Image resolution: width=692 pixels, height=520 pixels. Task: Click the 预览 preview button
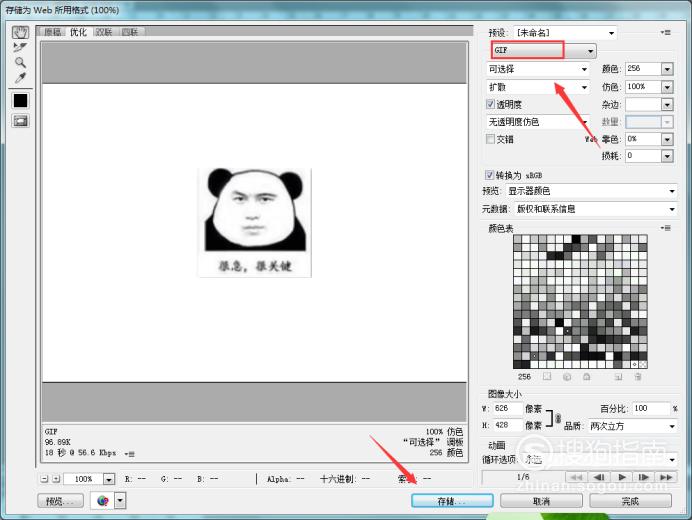click(60, 501)
